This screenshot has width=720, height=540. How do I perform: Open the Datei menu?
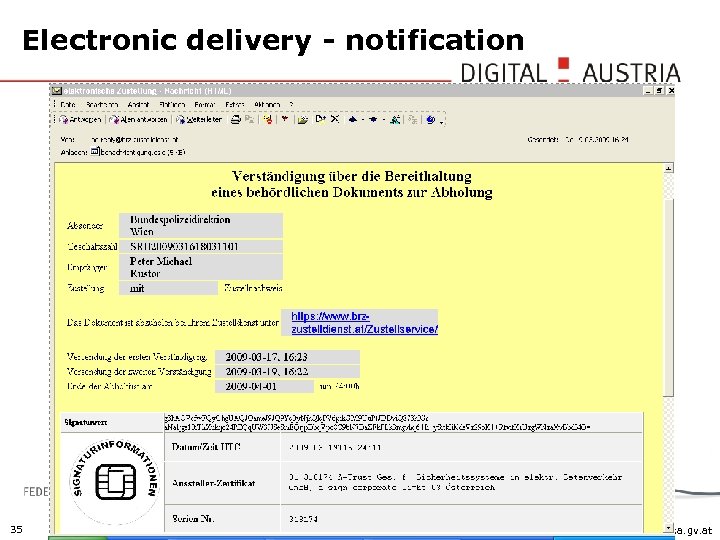pyautogui.click(x=68, y=105)
